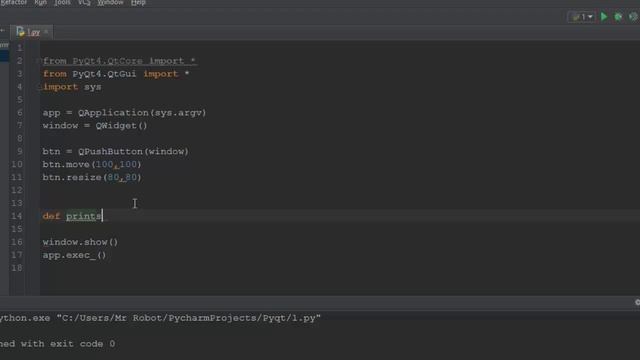Screen dimensions: 640x360
Task: Click 'window = QWidget()' on line 7
Action: 95,126
